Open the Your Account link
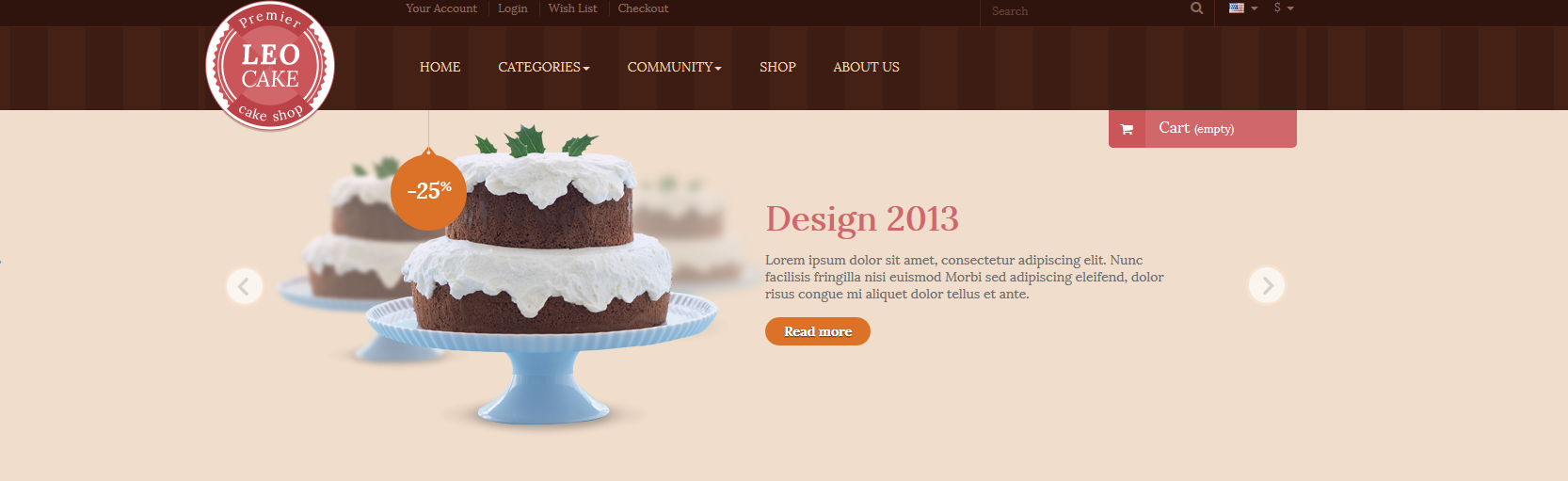Image resolution: width=1568 pixels, height=481 pixels. [441, 8]
